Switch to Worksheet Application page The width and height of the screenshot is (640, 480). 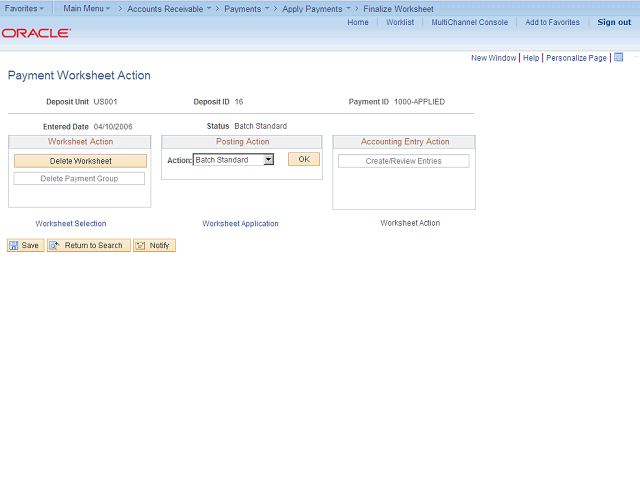click(240, 223)
